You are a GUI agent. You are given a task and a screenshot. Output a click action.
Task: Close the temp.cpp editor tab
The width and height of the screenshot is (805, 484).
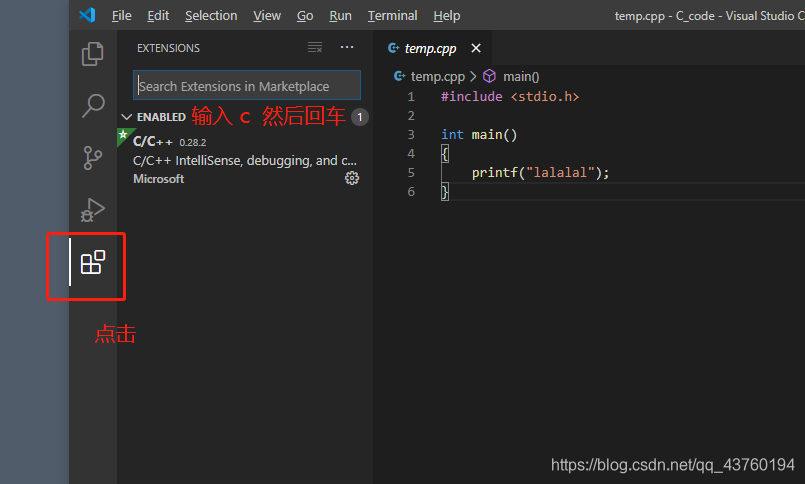476,48
